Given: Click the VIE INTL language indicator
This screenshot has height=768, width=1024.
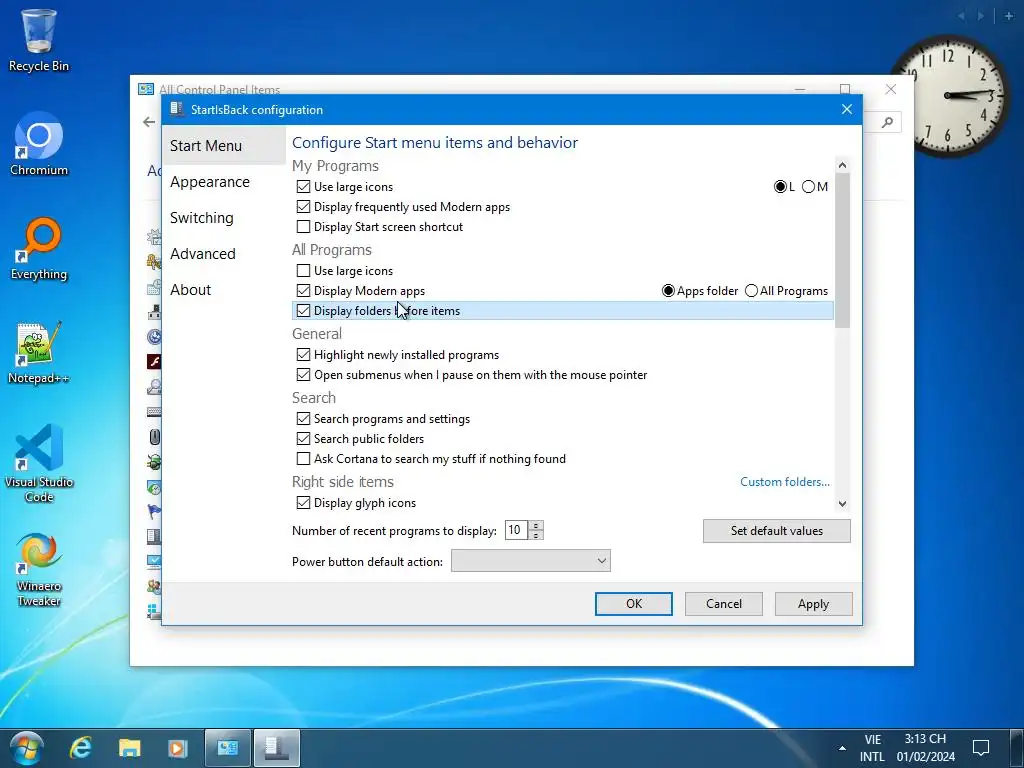Looking at the screenshot, I should point(872,748).
